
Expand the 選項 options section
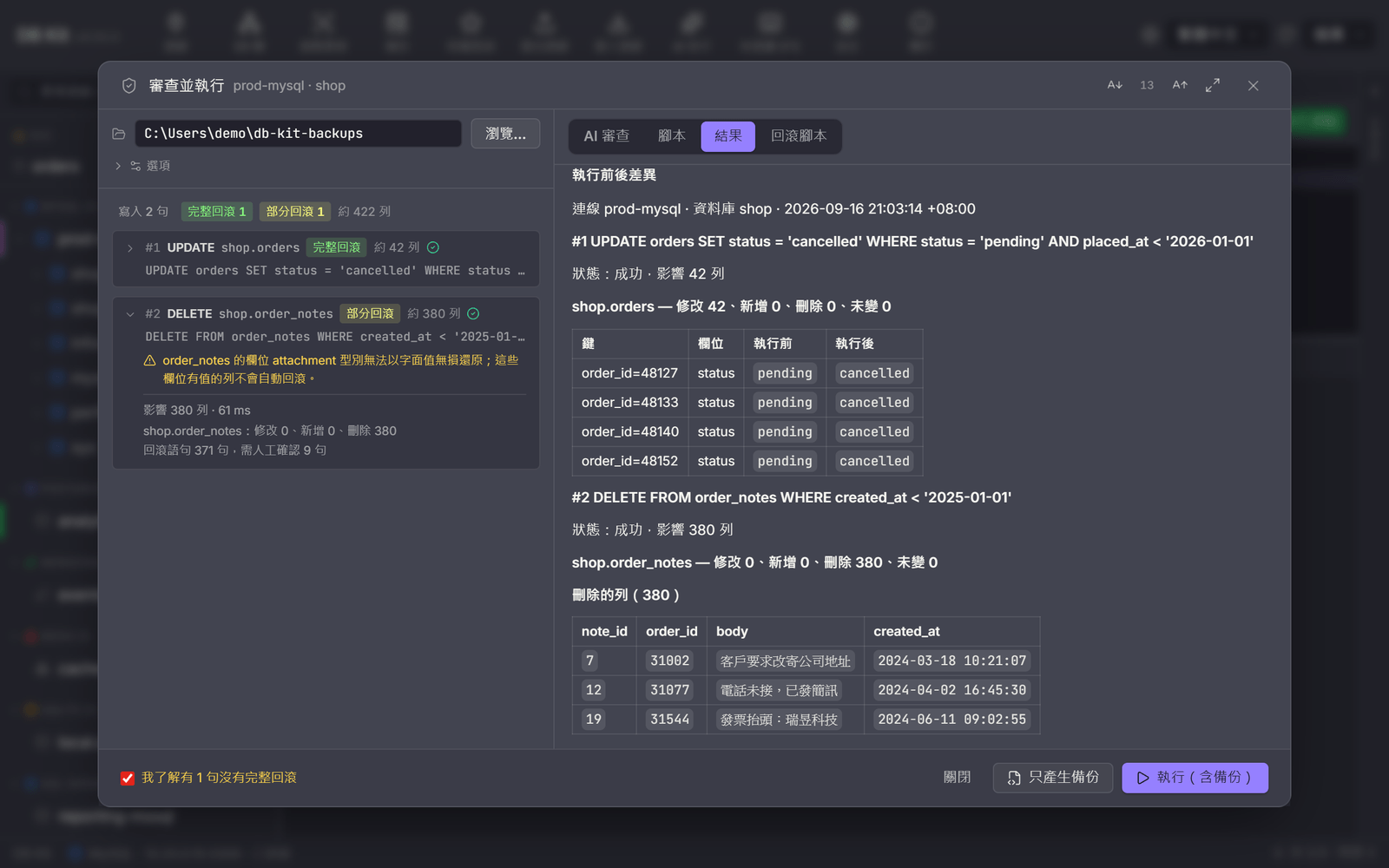pos(118,166)
